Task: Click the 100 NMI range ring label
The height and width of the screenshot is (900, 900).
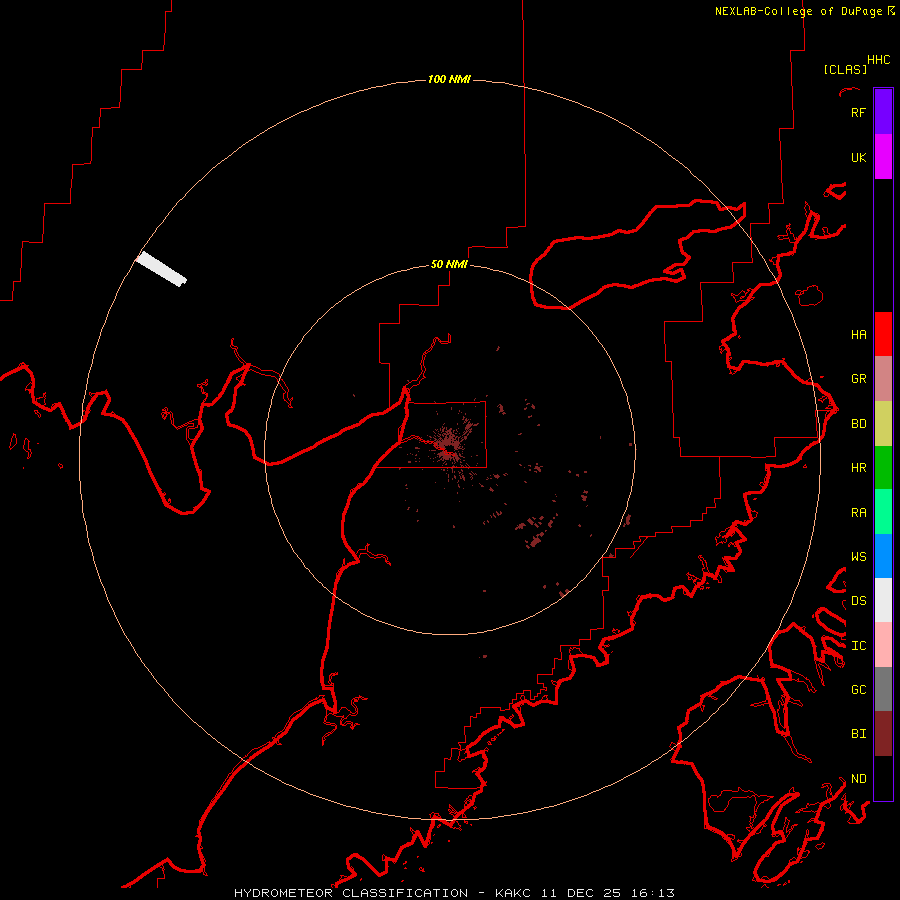Action: pyautogui.click(x=449, y=79)
